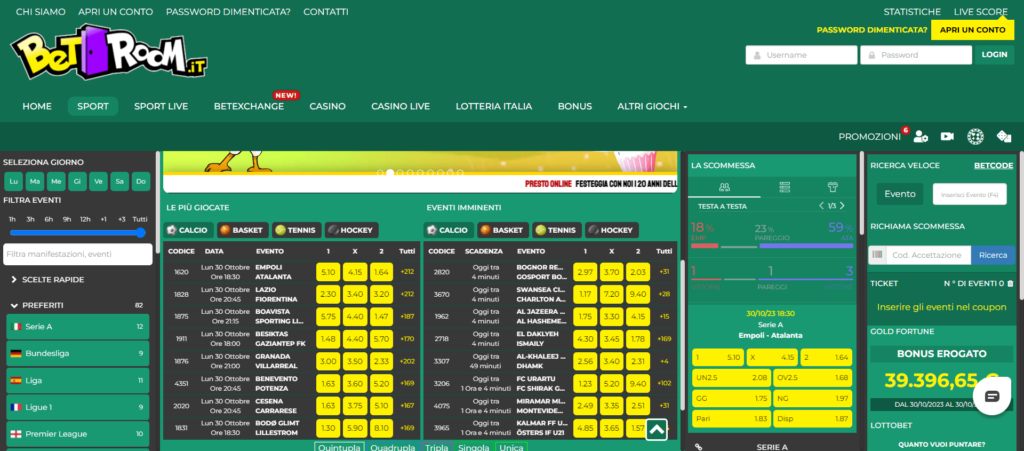Screen dimensions: 1024x451
Task: Toggle the Evento search mode button
Action: point(900,194)
